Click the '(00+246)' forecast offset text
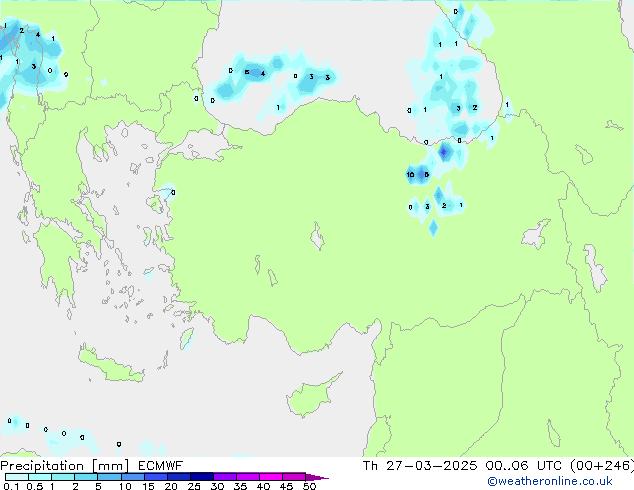The width and height of the screenshot is (634, 490). tap(602, 466)
